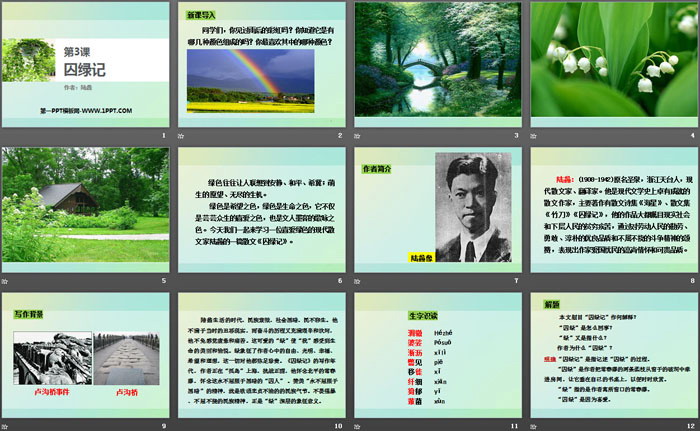The width and height of the screenshot is (700, 431).
Task: Select slide 3 forest bridge picture
Action: click(438, 65)
